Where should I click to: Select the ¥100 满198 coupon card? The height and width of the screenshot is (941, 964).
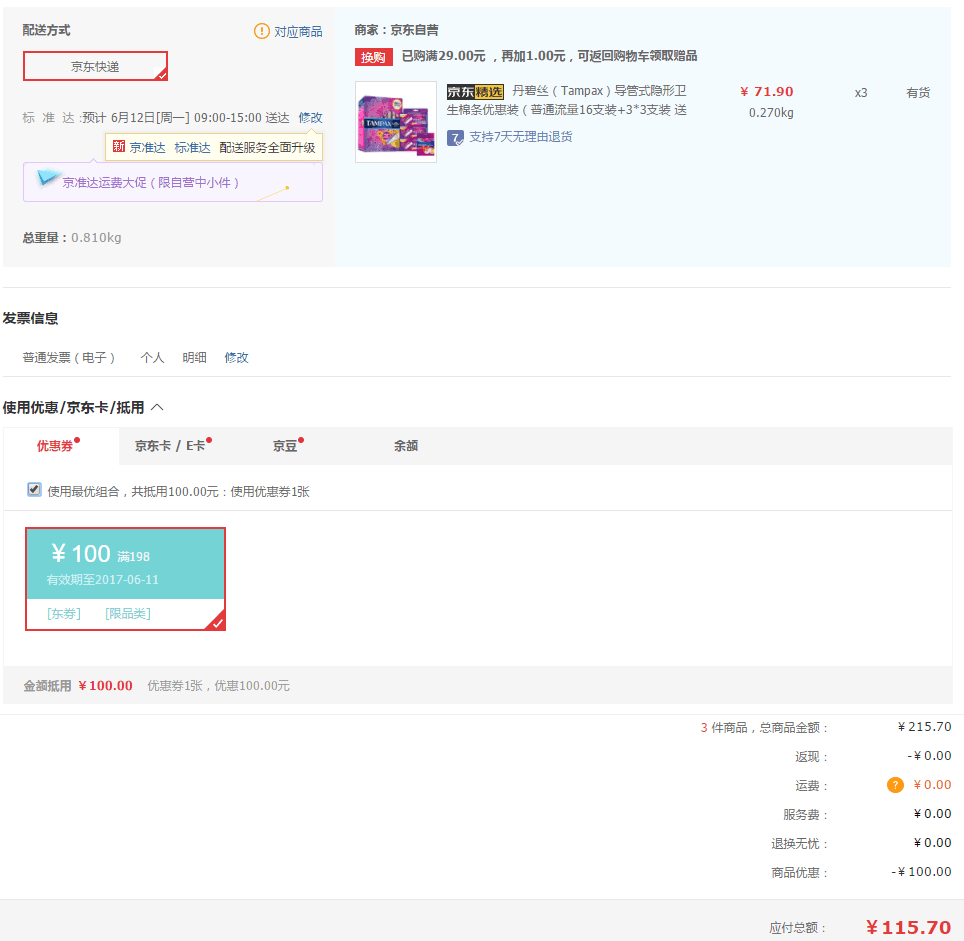tap(125, 578)
